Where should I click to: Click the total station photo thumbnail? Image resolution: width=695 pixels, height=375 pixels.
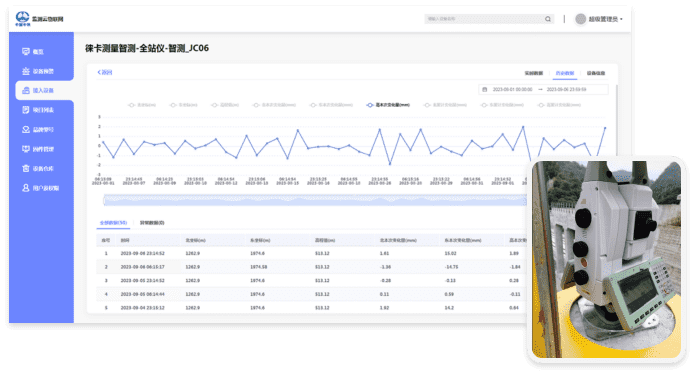click(x=606, y=259)
